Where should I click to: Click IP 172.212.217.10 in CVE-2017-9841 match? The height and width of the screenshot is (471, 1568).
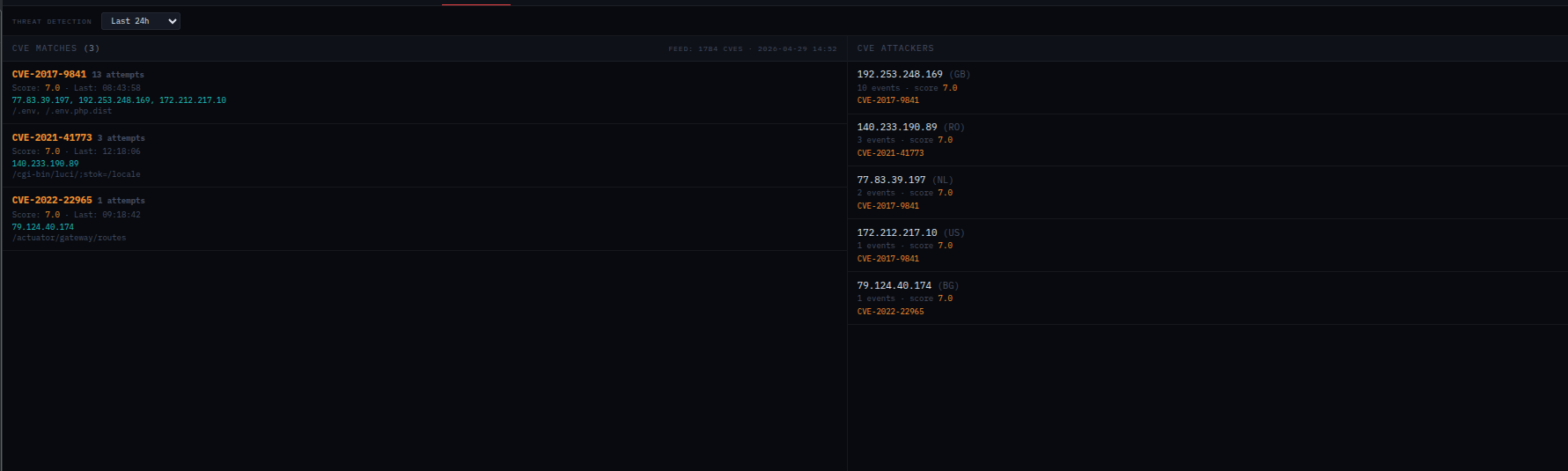[x=193, y=100]
